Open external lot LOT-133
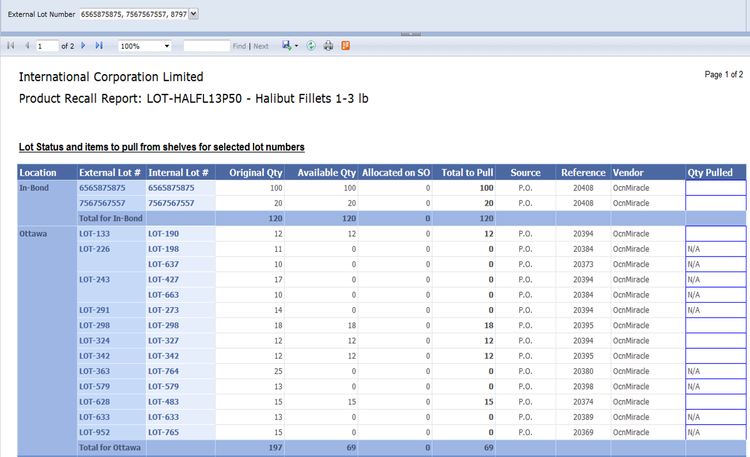This screenshot has height=457, width=750. pyautogui.click(x=94, y=234)
